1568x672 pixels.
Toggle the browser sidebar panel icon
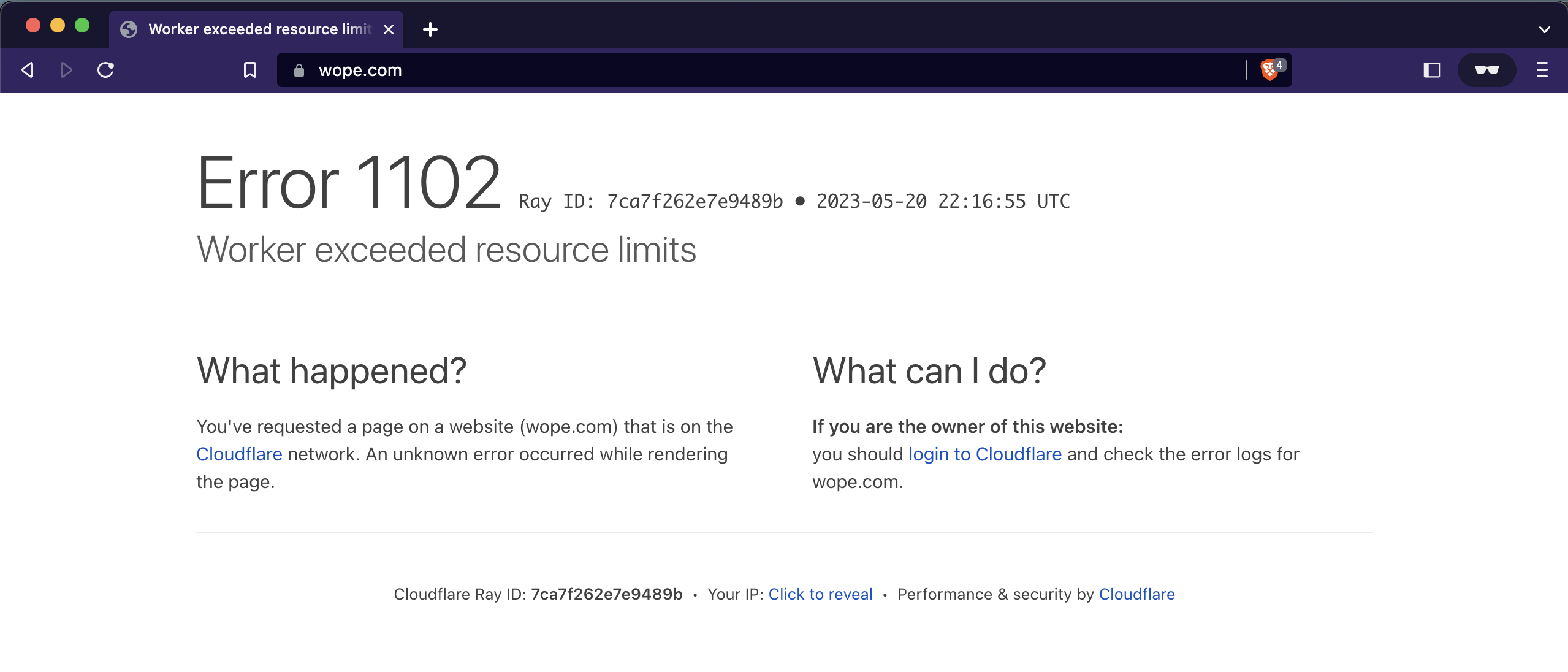(1431, 70)
